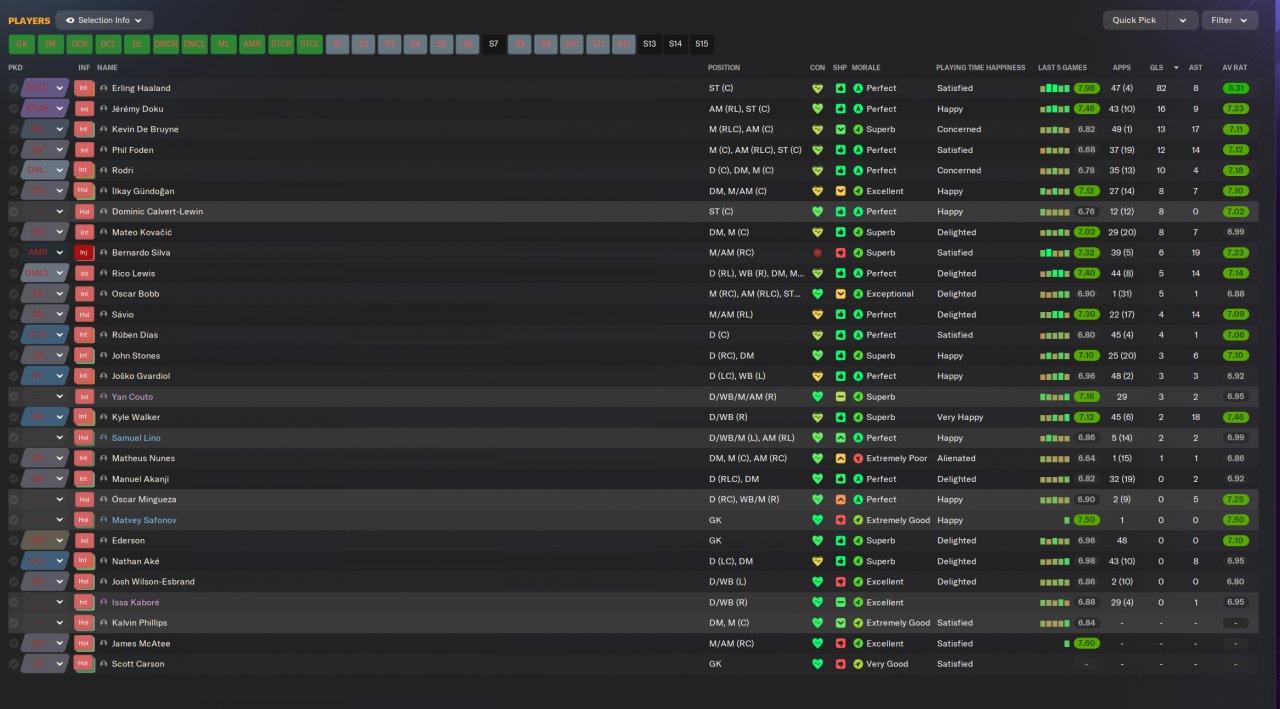Sort by Playing Time Happiness column header
Screen dimensions: 1280x709
(x=981, y=68)
